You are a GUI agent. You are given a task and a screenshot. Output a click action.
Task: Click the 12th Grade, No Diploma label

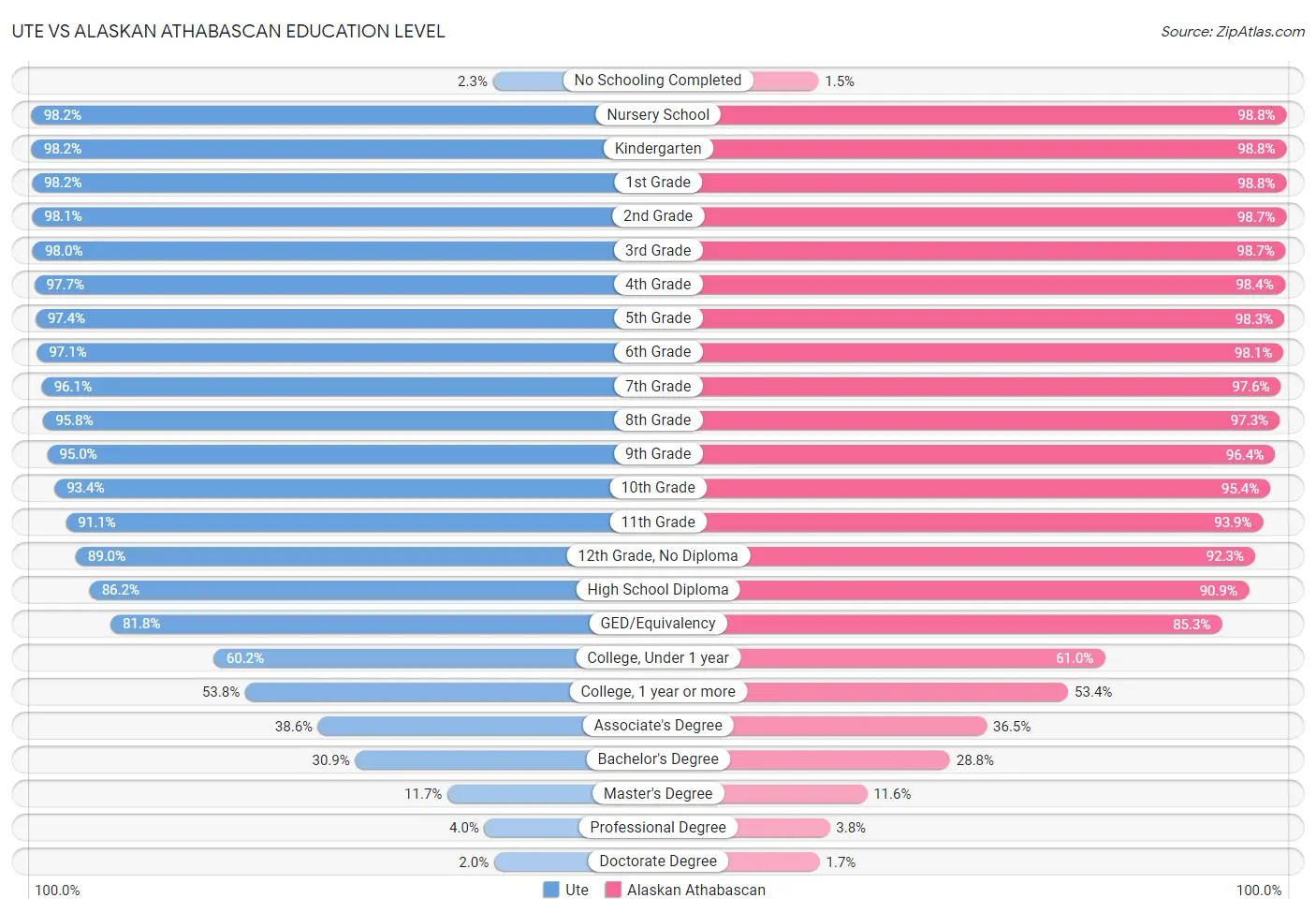658,555
